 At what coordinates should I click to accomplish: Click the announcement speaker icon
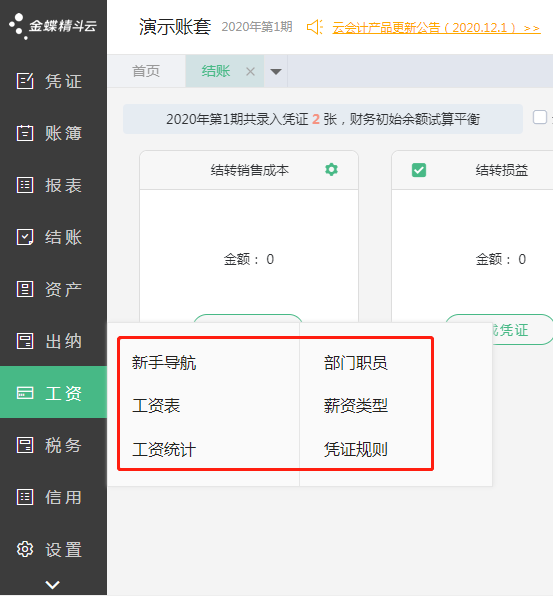point(315,27)
